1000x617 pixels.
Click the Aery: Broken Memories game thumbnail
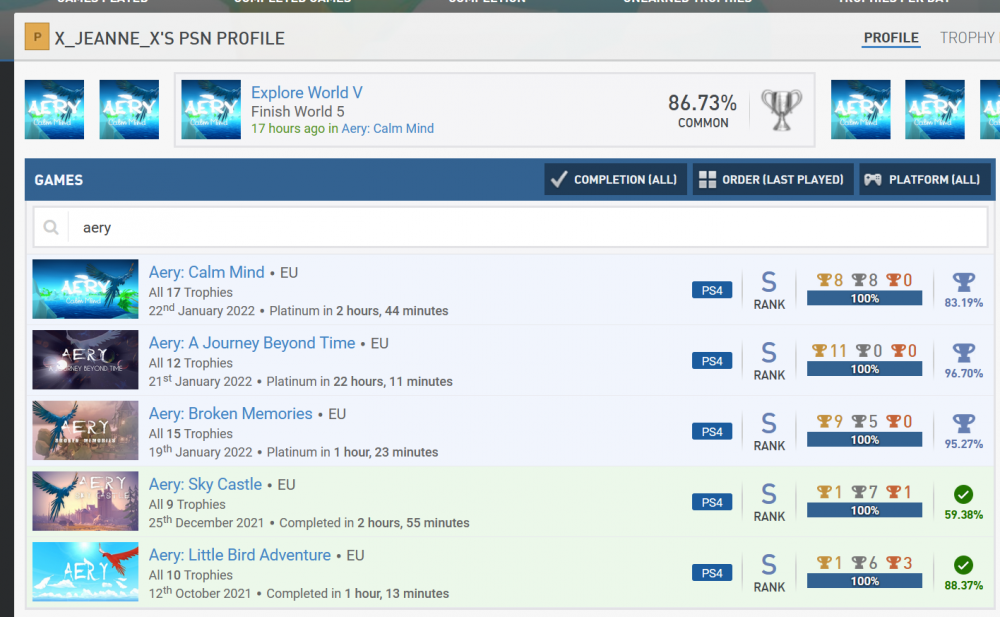coord(85,431)
